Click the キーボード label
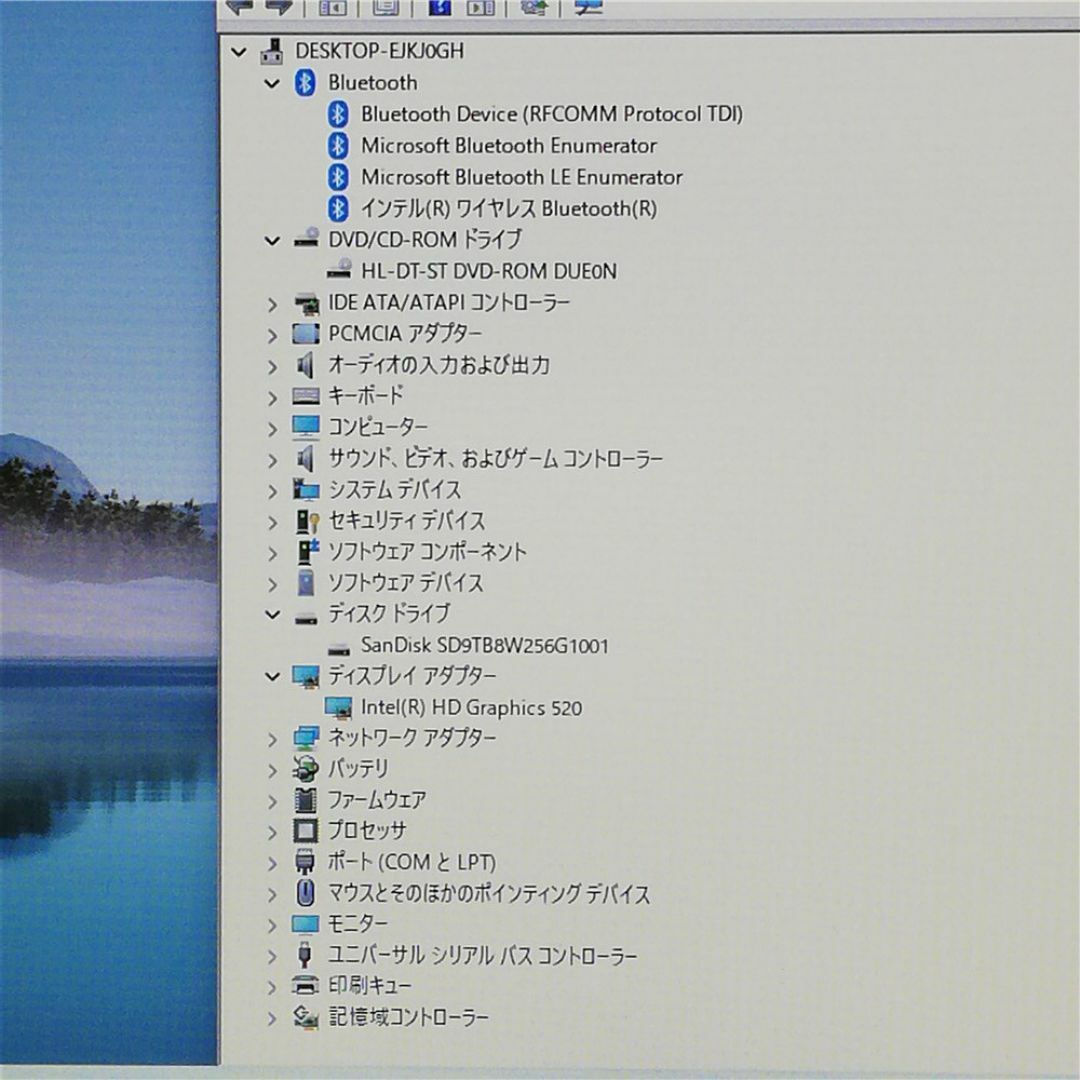 click(x=365, y=395)
